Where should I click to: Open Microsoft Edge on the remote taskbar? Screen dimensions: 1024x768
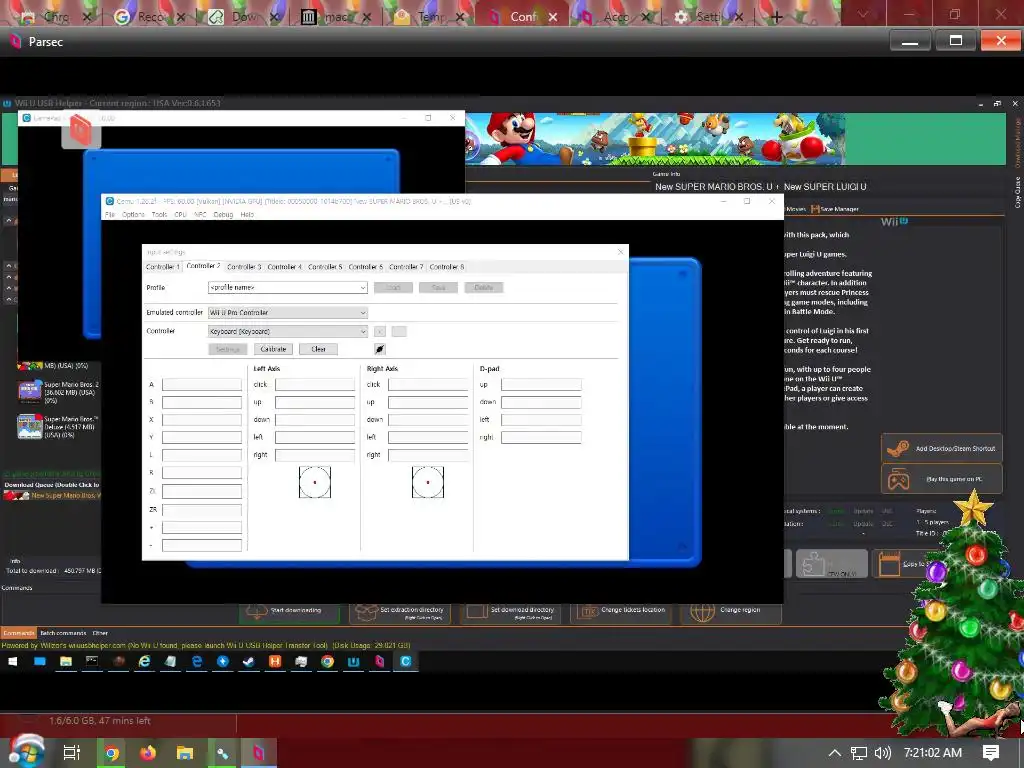197,662
